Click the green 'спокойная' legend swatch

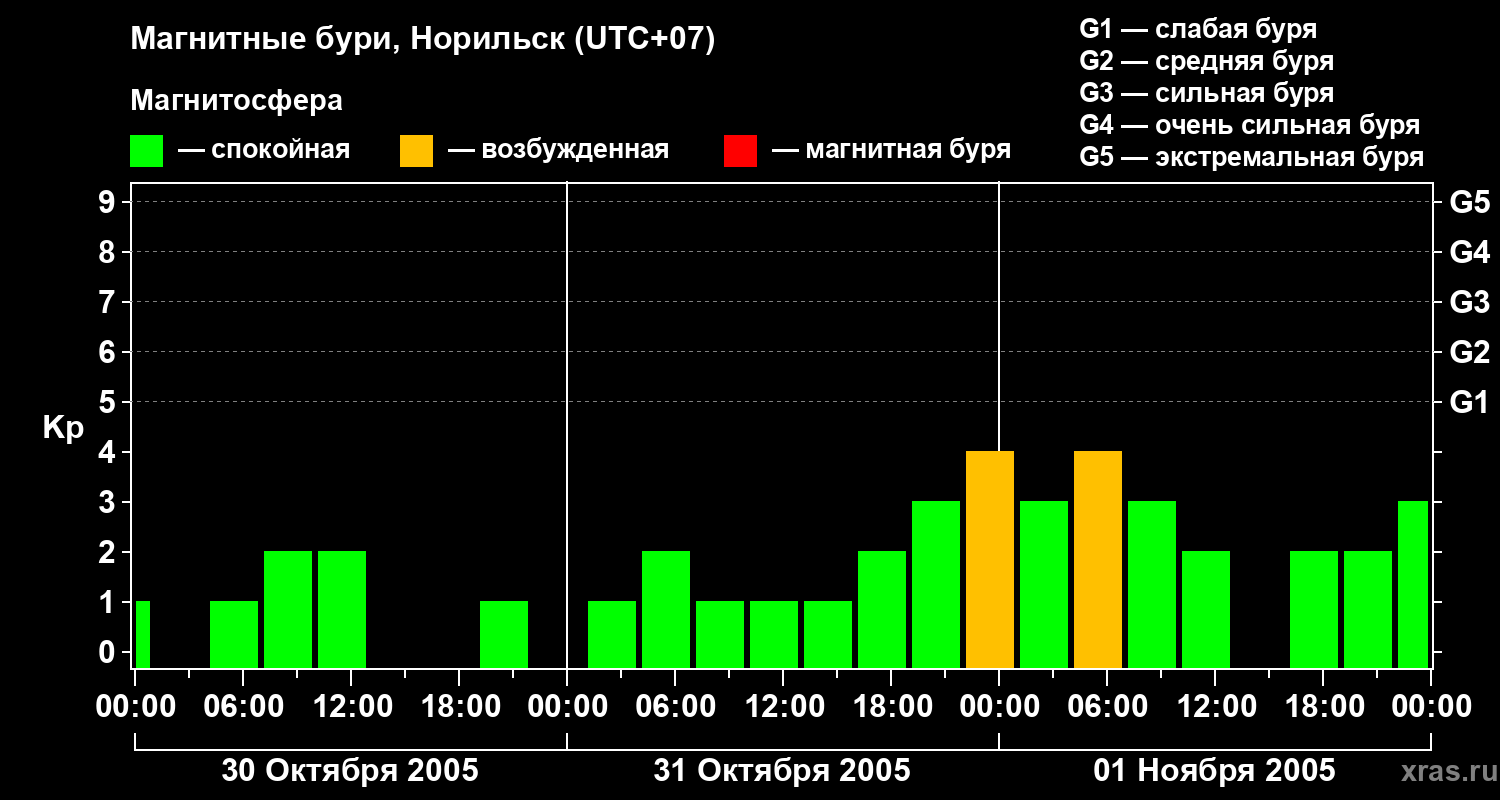click(x=146, y=151)
